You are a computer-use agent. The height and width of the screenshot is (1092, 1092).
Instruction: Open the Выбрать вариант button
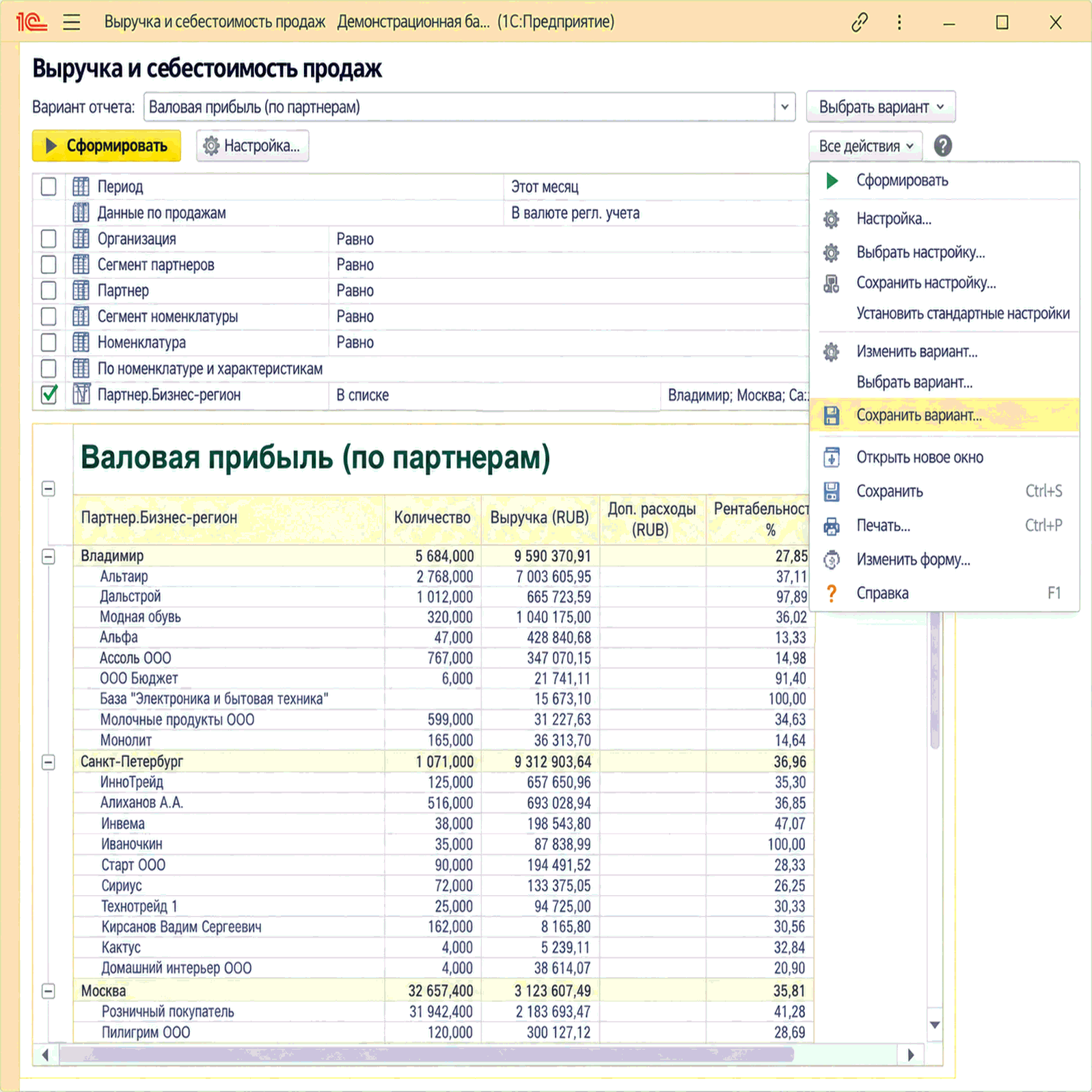pos(881,107)
